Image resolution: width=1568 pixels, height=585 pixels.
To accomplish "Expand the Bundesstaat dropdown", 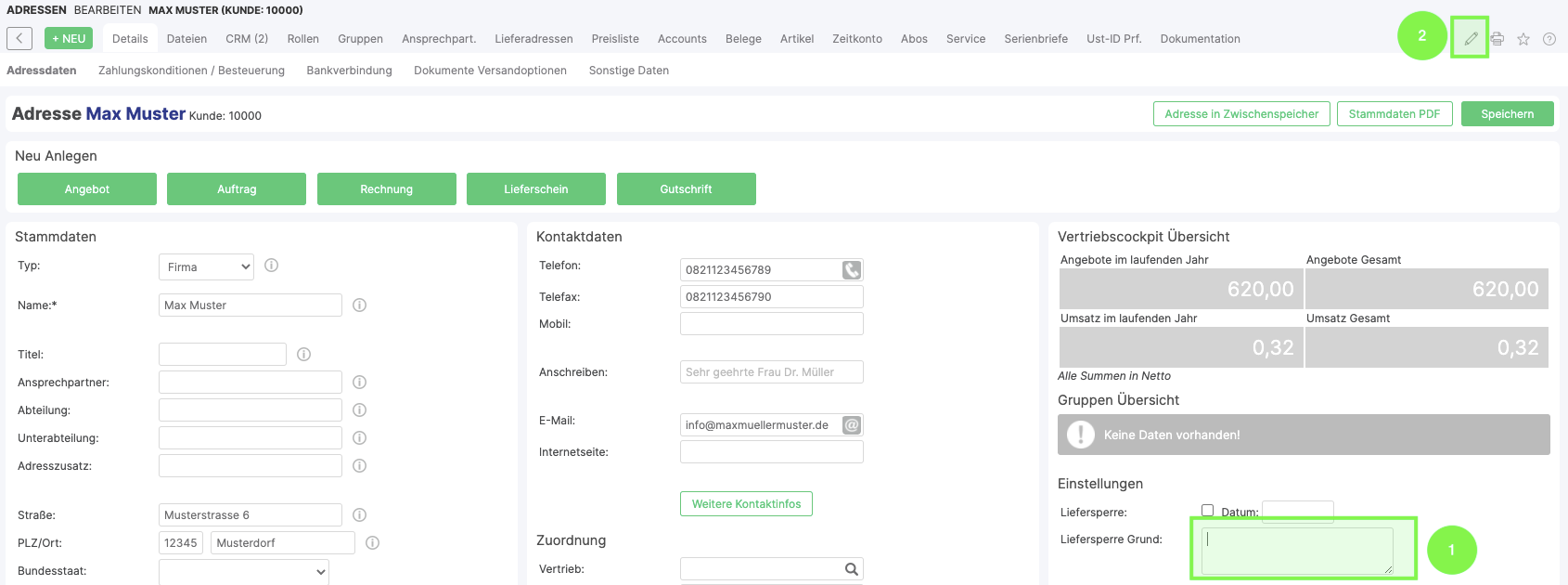I will pos(244,571).
